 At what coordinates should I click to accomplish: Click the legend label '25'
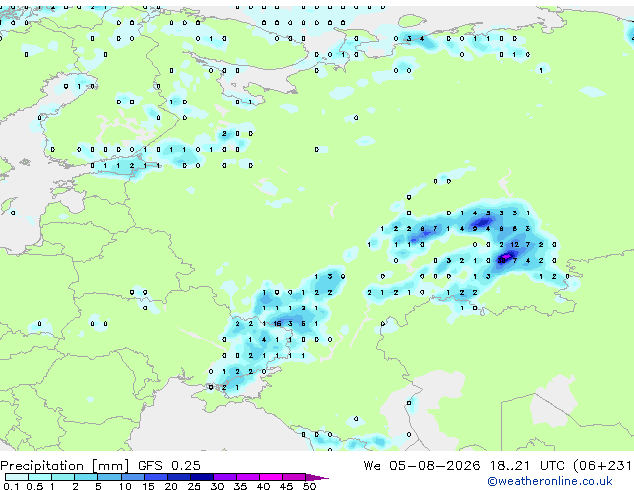194,486
